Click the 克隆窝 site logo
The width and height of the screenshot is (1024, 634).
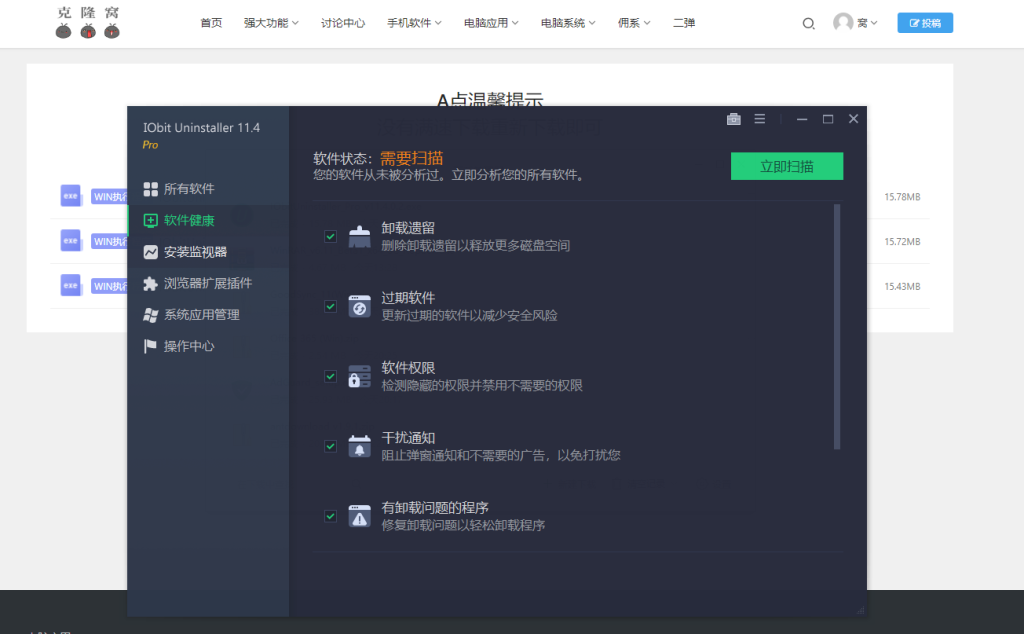pyautogui.click(x=88, y=22)
